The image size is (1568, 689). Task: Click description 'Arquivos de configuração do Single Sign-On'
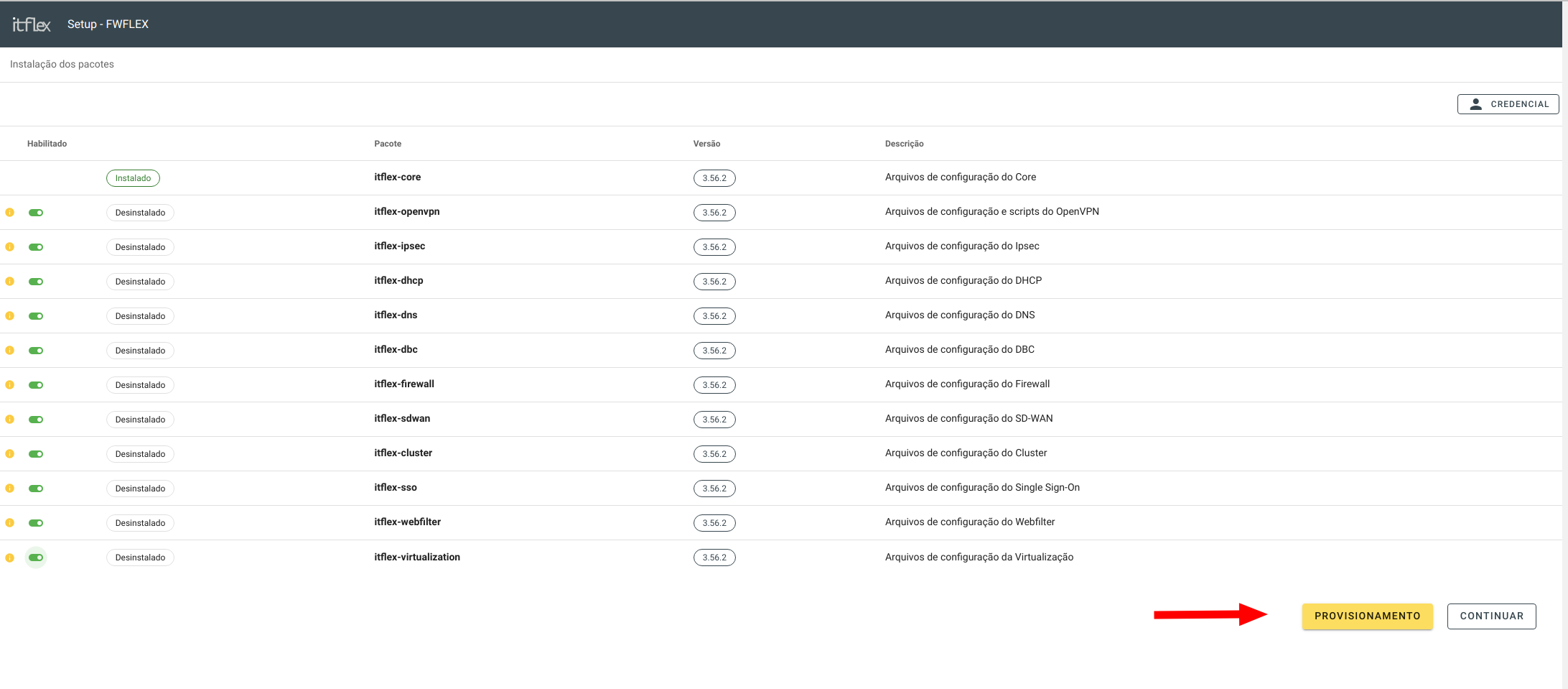(982, 487)
